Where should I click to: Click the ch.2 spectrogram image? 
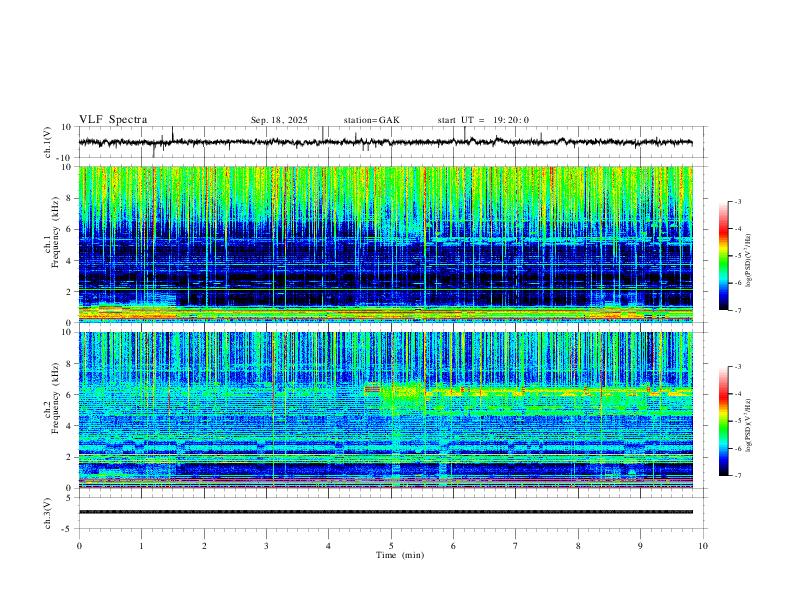coord(386,410)
